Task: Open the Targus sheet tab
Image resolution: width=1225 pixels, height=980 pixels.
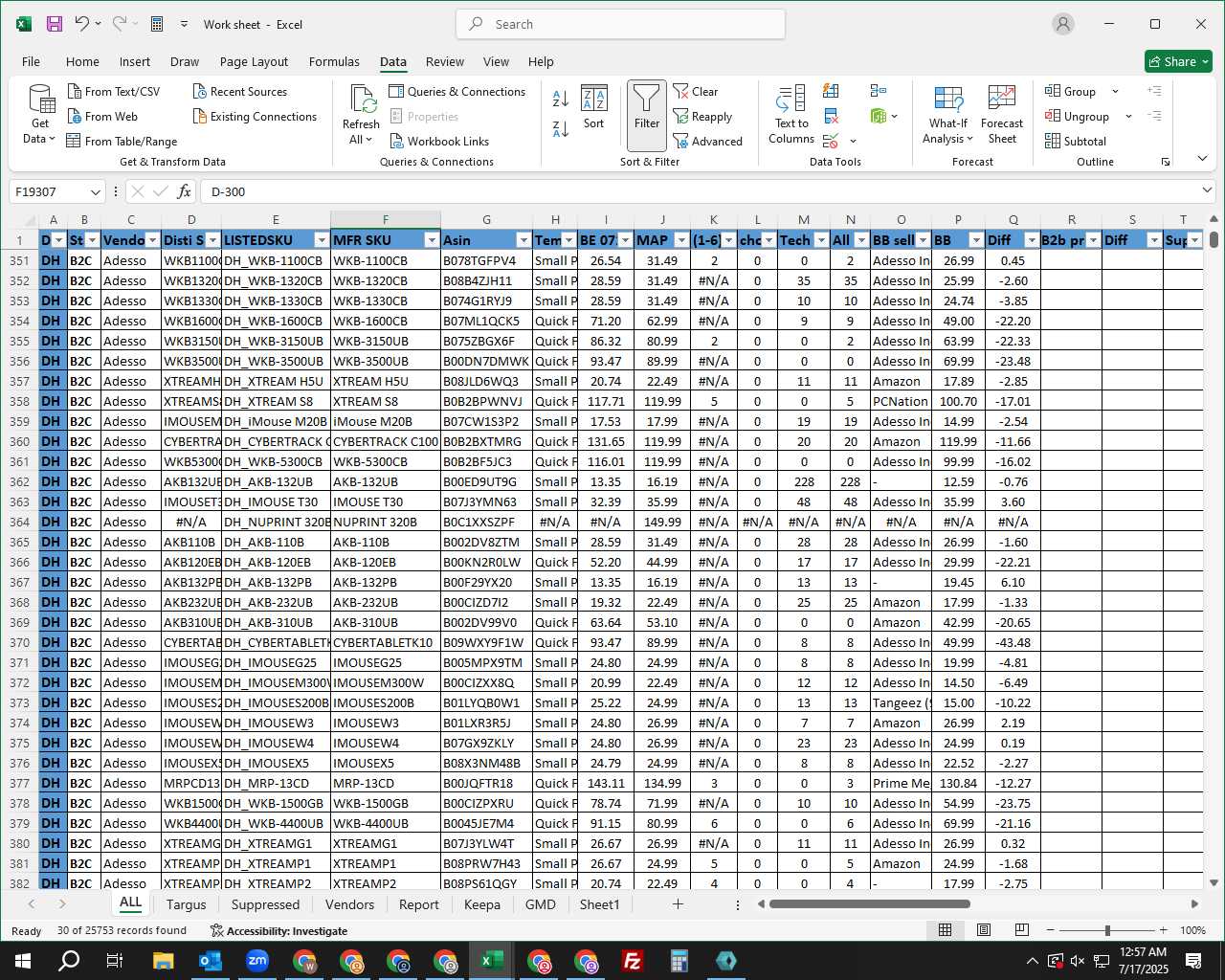Action: tap(186, 904)
